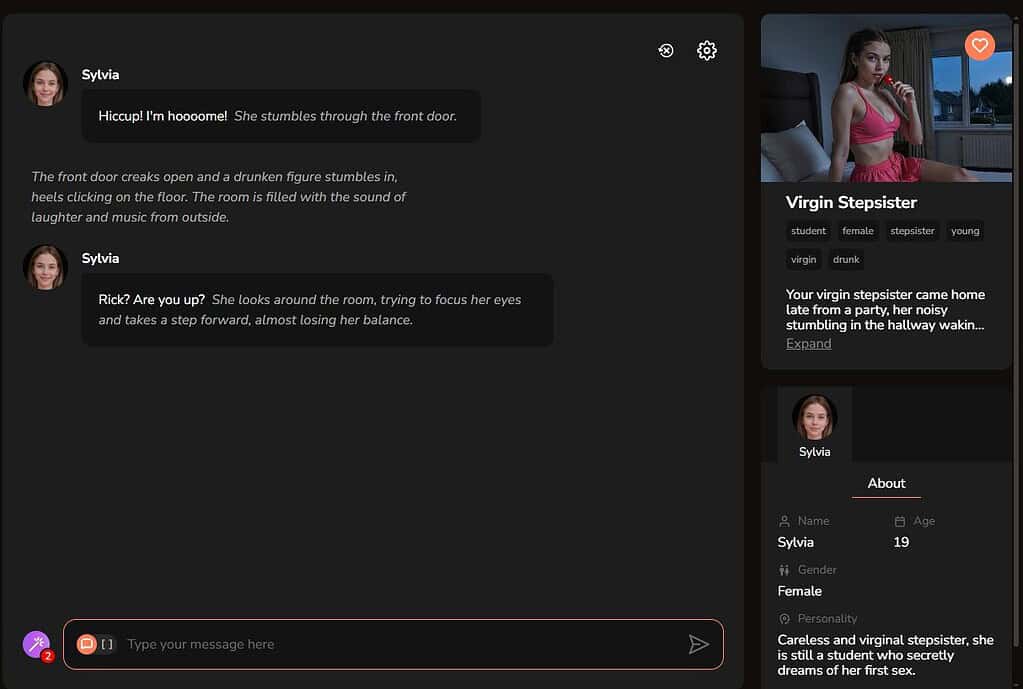Screen dimensions: 1023x689
Task: Click the 'young' tag
Action: pyautogui.click(x=965, y=231)
